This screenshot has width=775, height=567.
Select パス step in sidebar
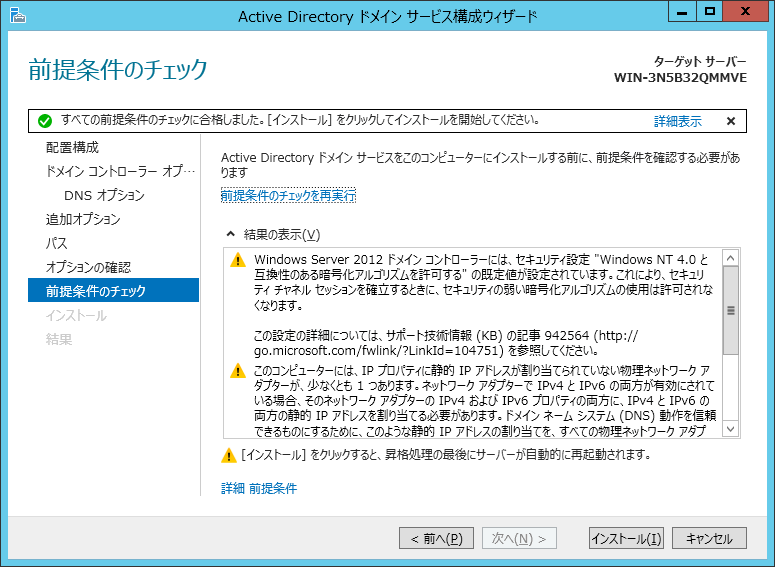[56, 243]
